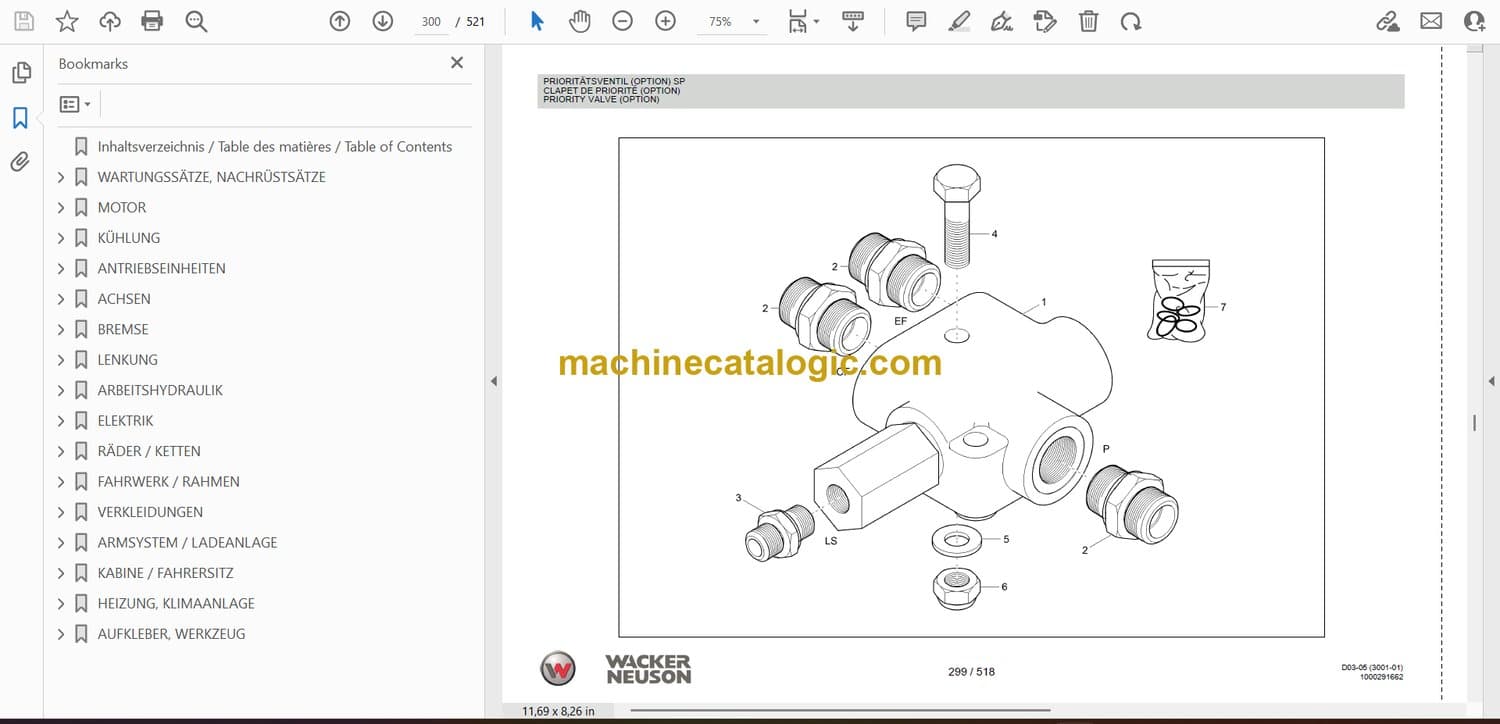Open the zoom level dropdown

pyautogui.click(x=755, y=21)
